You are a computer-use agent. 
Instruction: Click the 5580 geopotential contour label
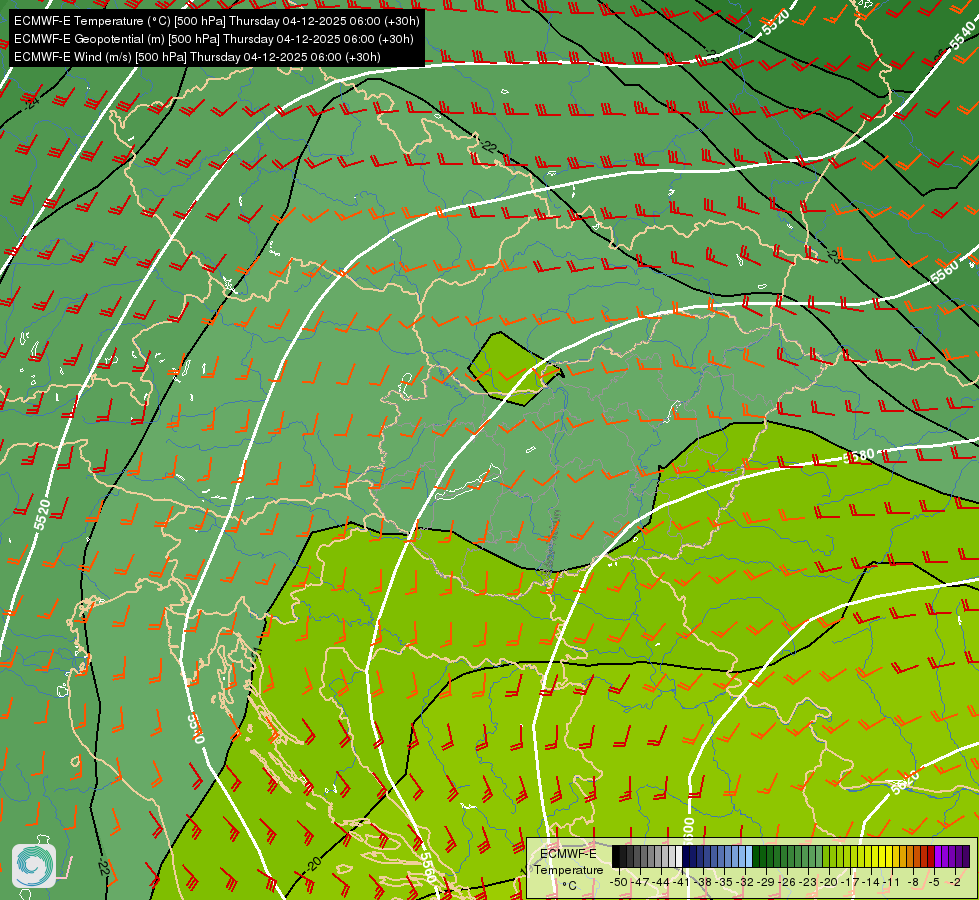(x=858, y=457)
